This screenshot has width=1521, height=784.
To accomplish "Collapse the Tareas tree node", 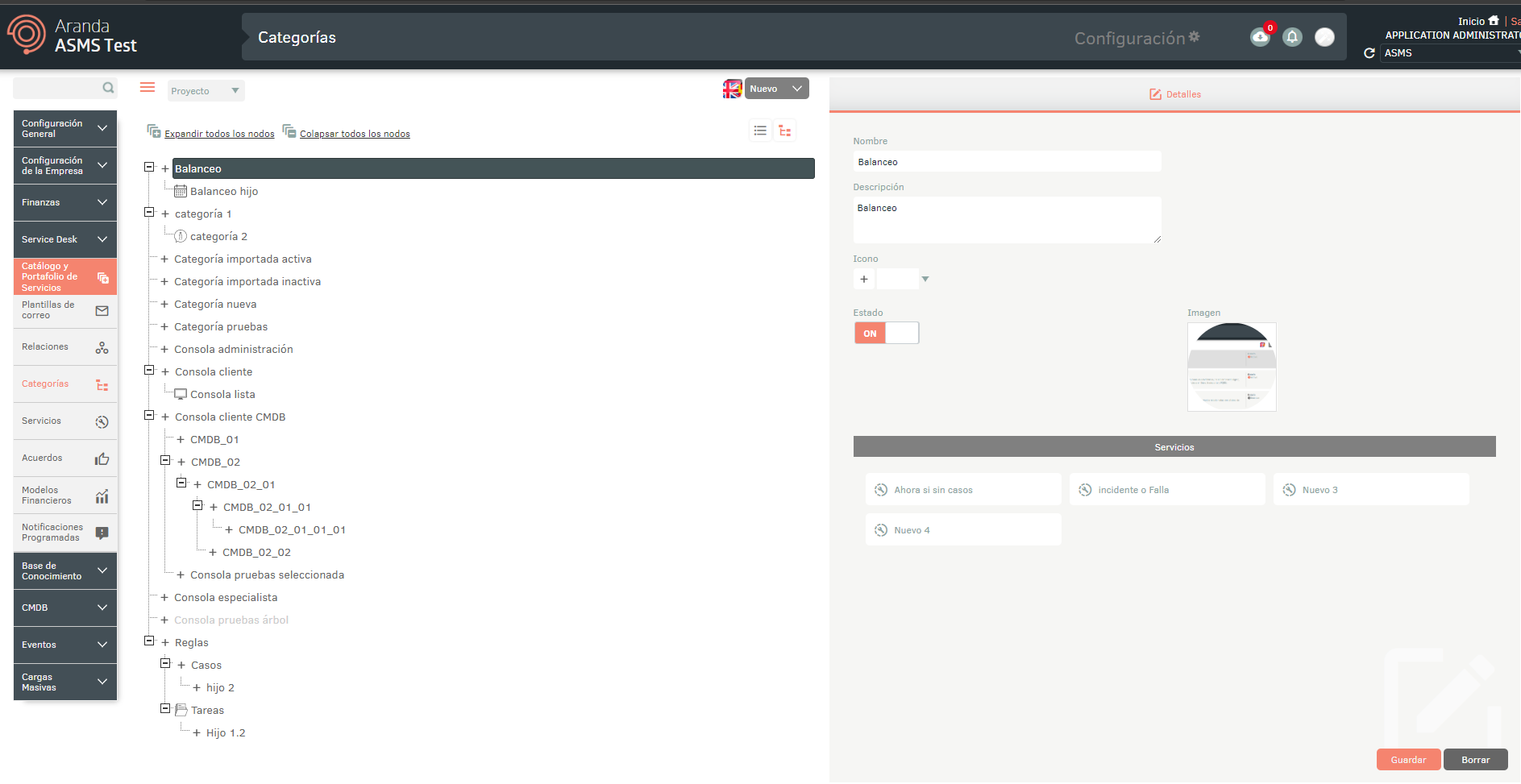I will click(x=165, y=708).
